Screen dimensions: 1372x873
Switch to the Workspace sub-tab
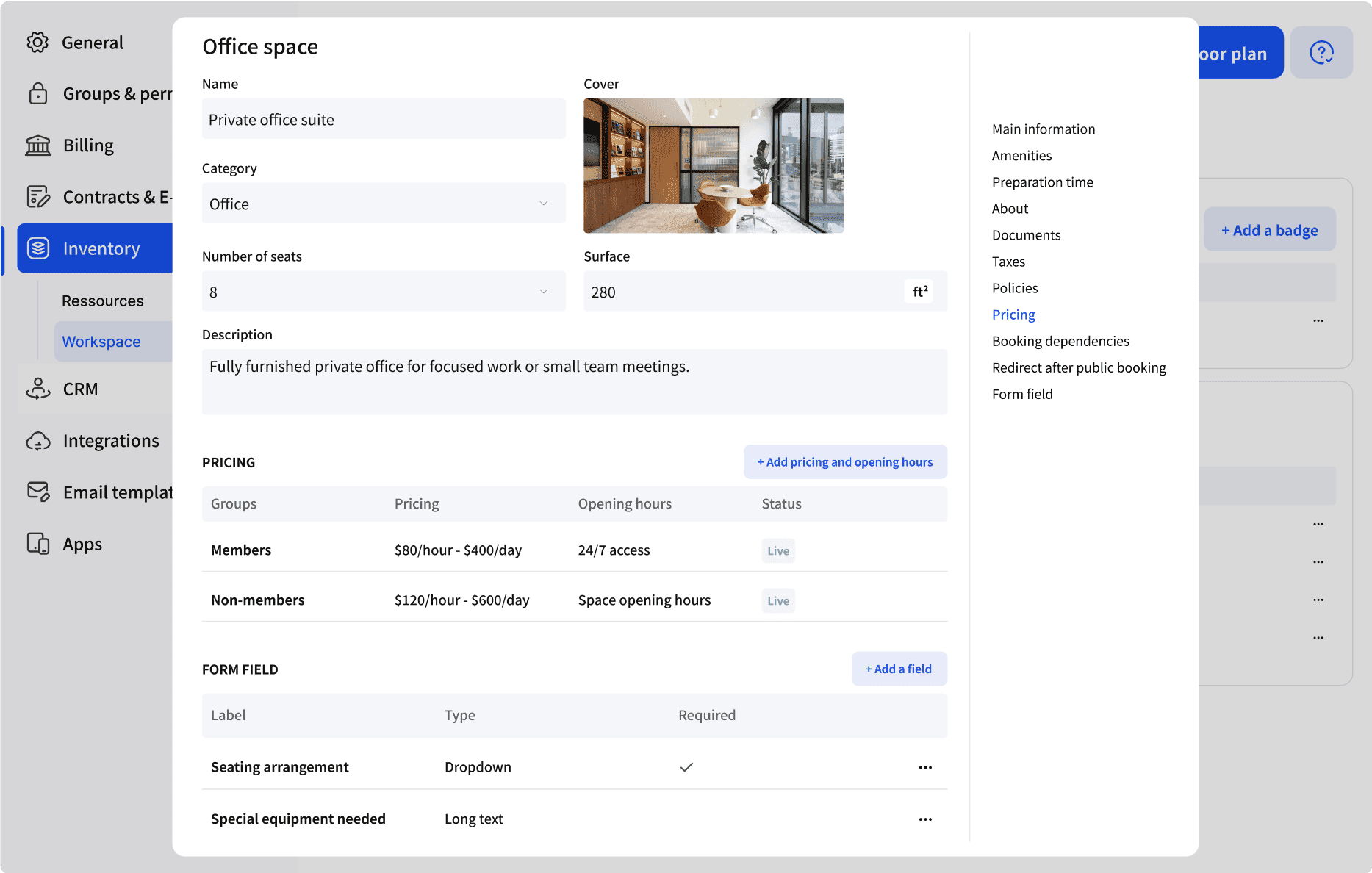[x=101, y=341]
